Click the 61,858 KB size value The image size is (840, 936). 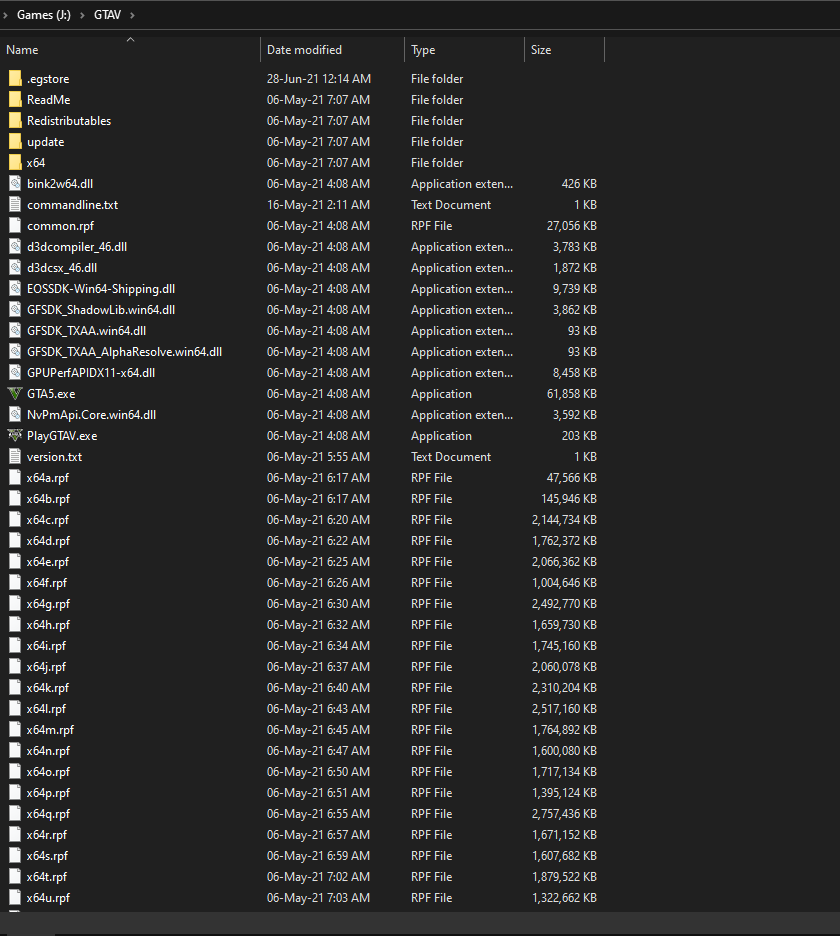tap(572, 394)
